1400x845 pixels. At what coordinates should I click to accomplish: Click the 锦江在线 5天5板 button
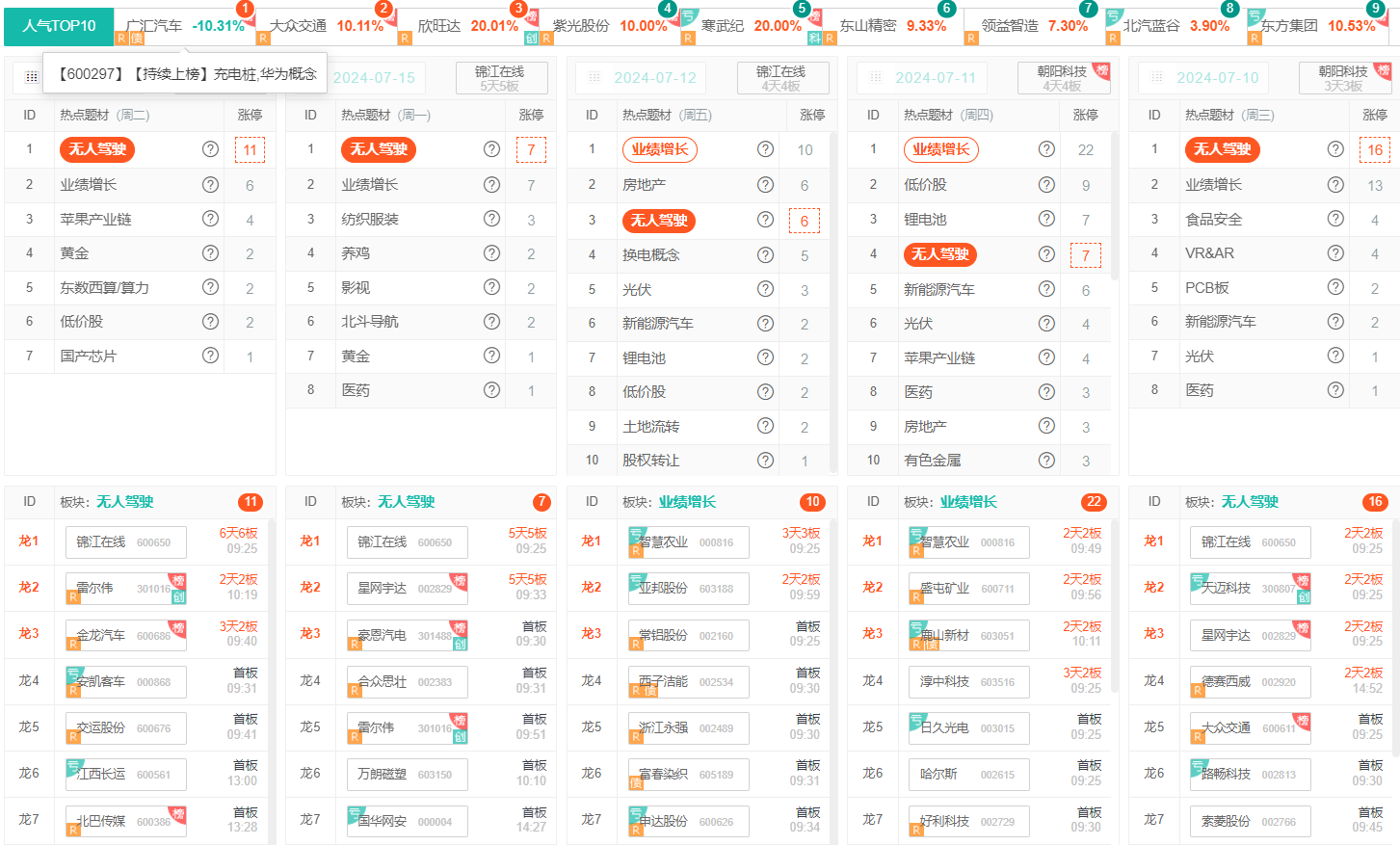500,78
